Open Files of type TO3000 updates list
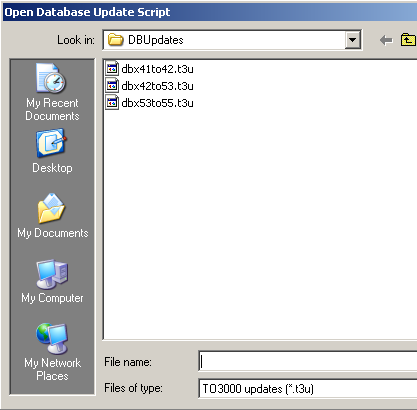 point(308,389)
